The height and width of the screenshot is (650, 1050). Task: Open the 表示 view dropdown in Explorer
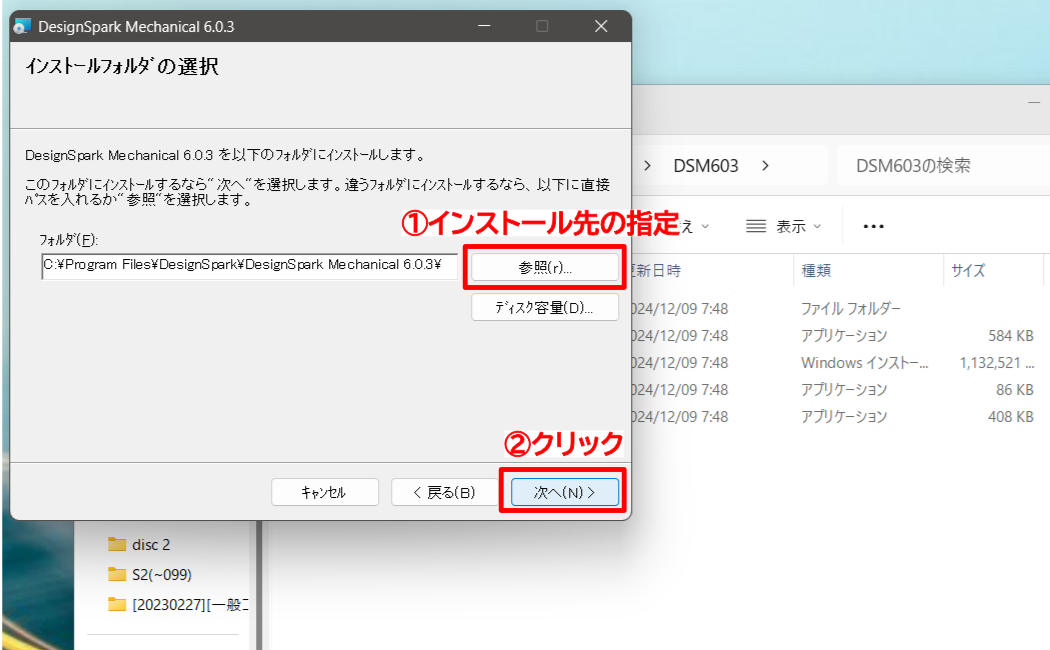click(783, 226)
